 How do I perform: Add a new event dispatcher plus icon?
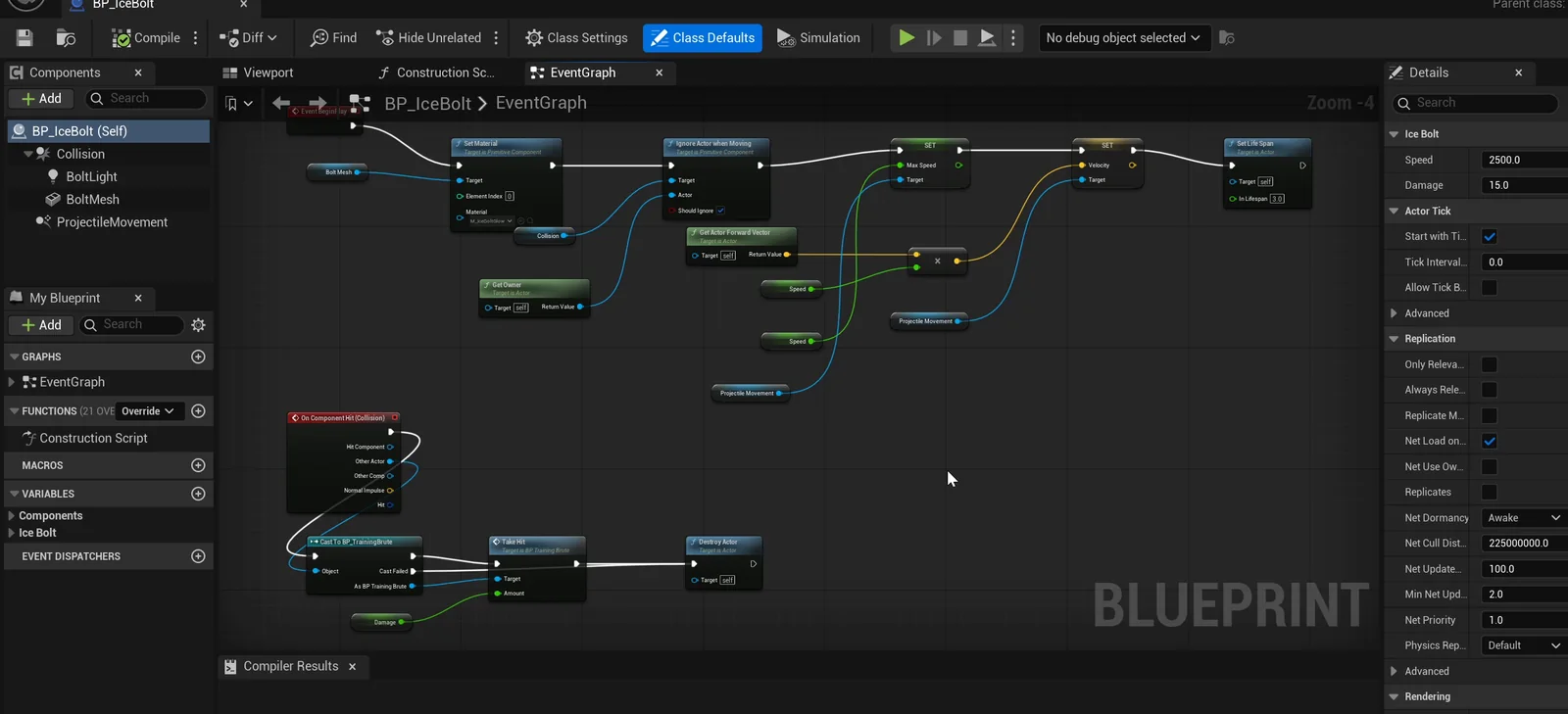click(x=198, y=556)
